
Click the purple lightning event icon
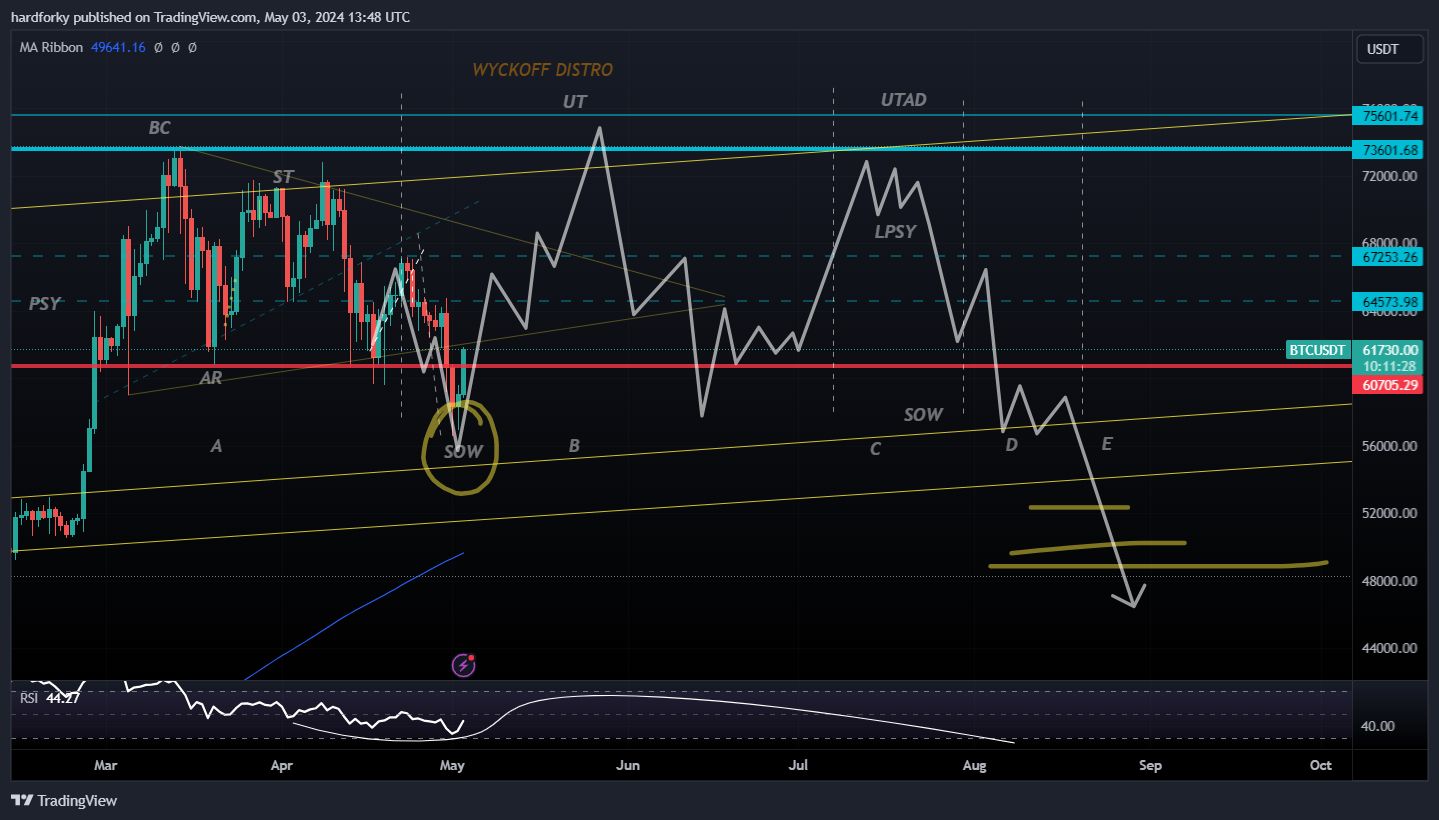pos(463,665)
